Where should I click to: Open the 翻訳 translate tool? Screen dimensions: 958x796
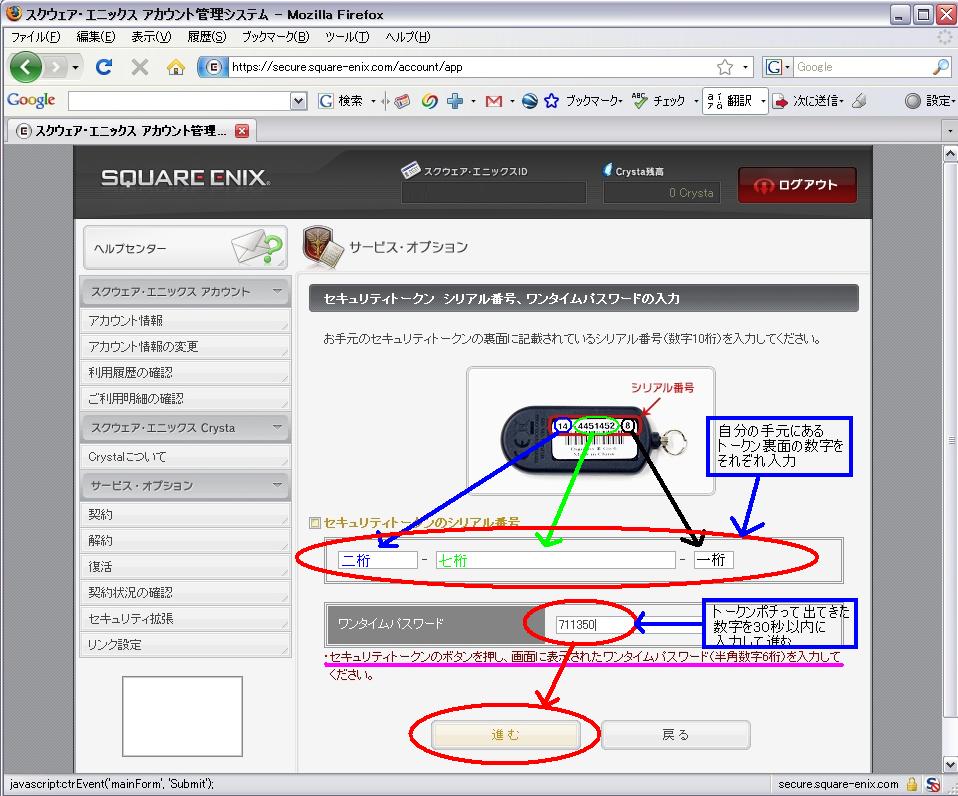(729, 101)
